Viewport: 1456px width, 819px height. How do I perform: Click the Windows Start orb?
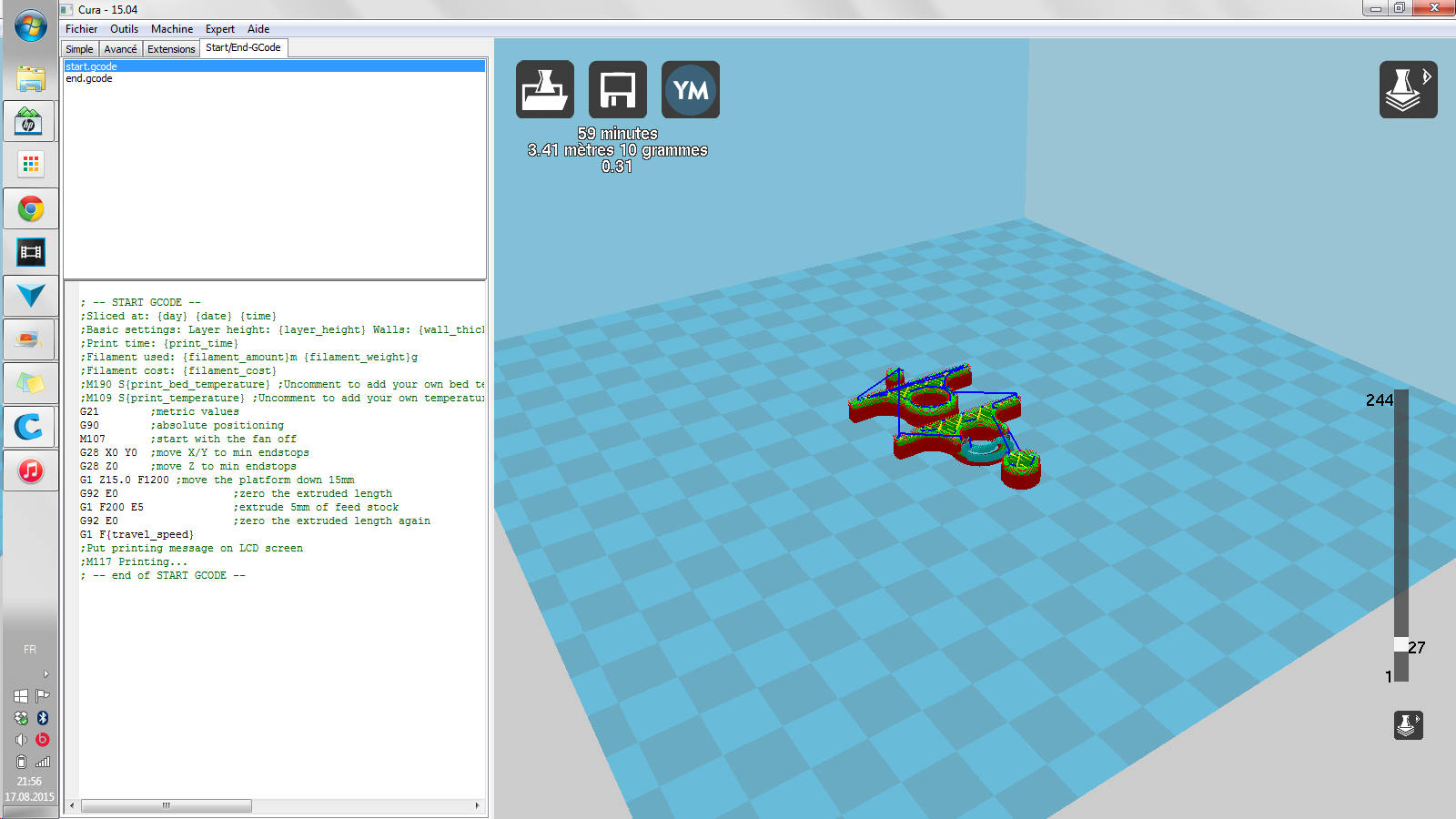tap(30, 25)
